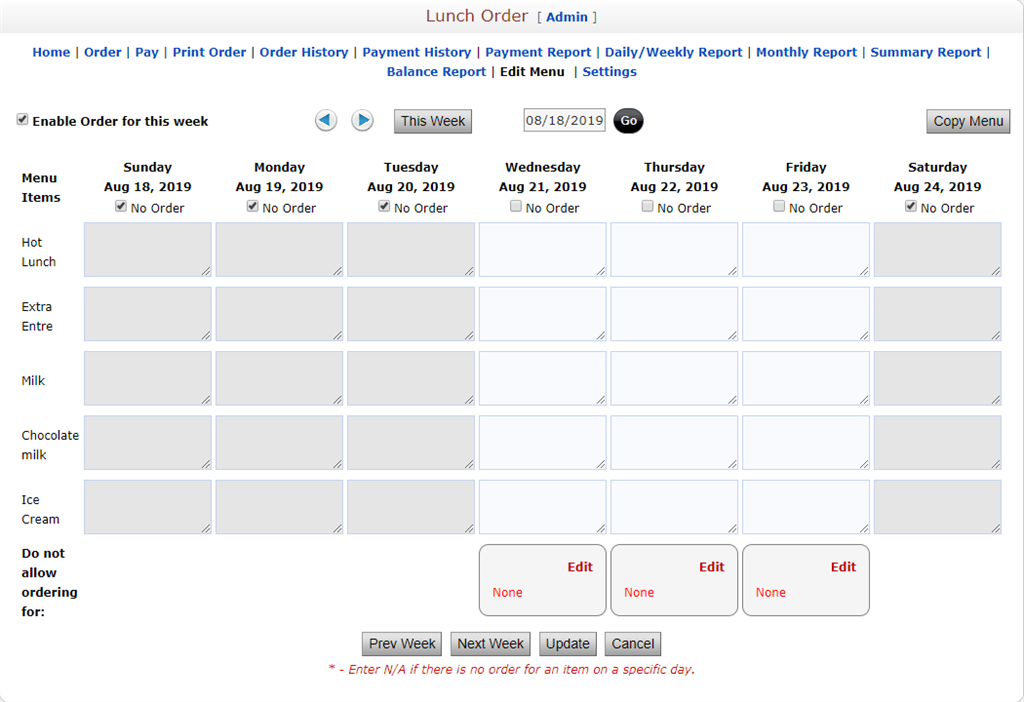Click the 08/18/2019 date input field
The image size is (1024, 702).
tap(564, 119)
